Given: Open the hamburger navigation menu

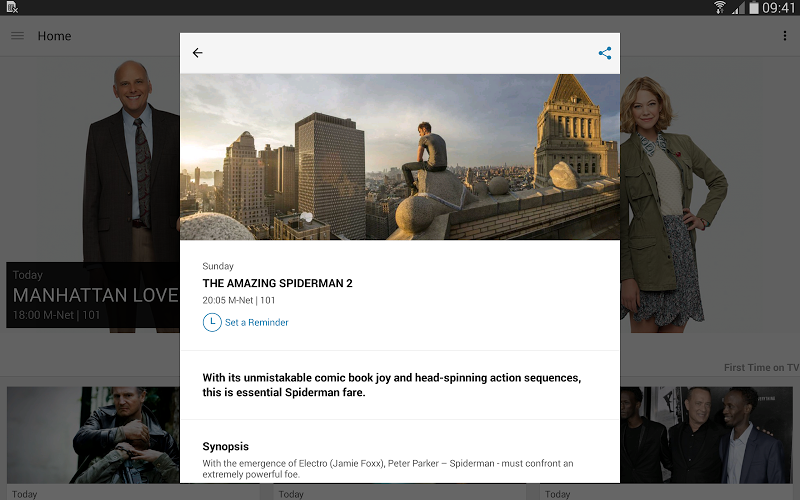Looking at the screenshot, I should click(x=17, y=36).
